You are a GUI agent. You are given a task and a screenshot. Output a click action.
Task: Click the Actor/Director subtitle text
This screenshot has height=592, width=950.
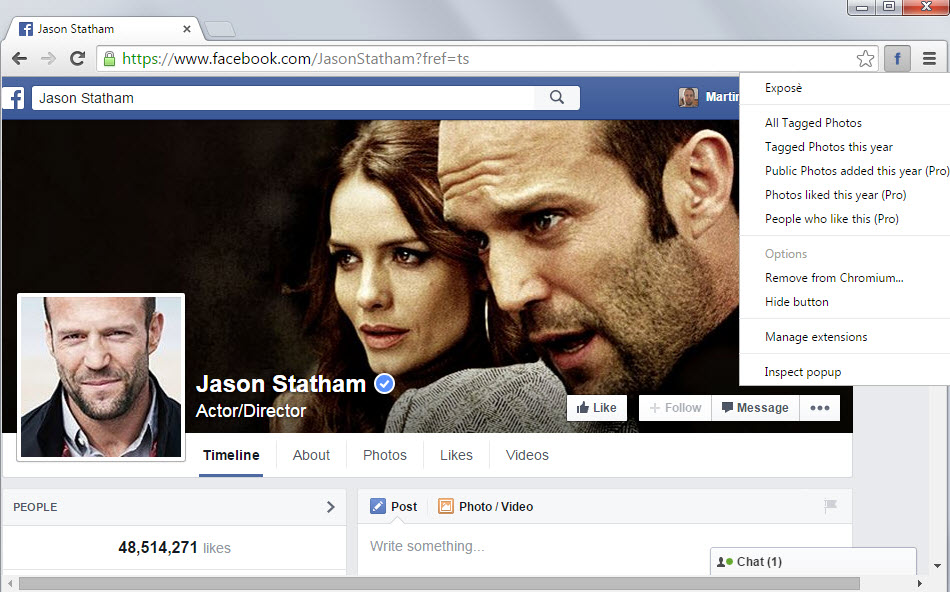[x=251, y=411]
